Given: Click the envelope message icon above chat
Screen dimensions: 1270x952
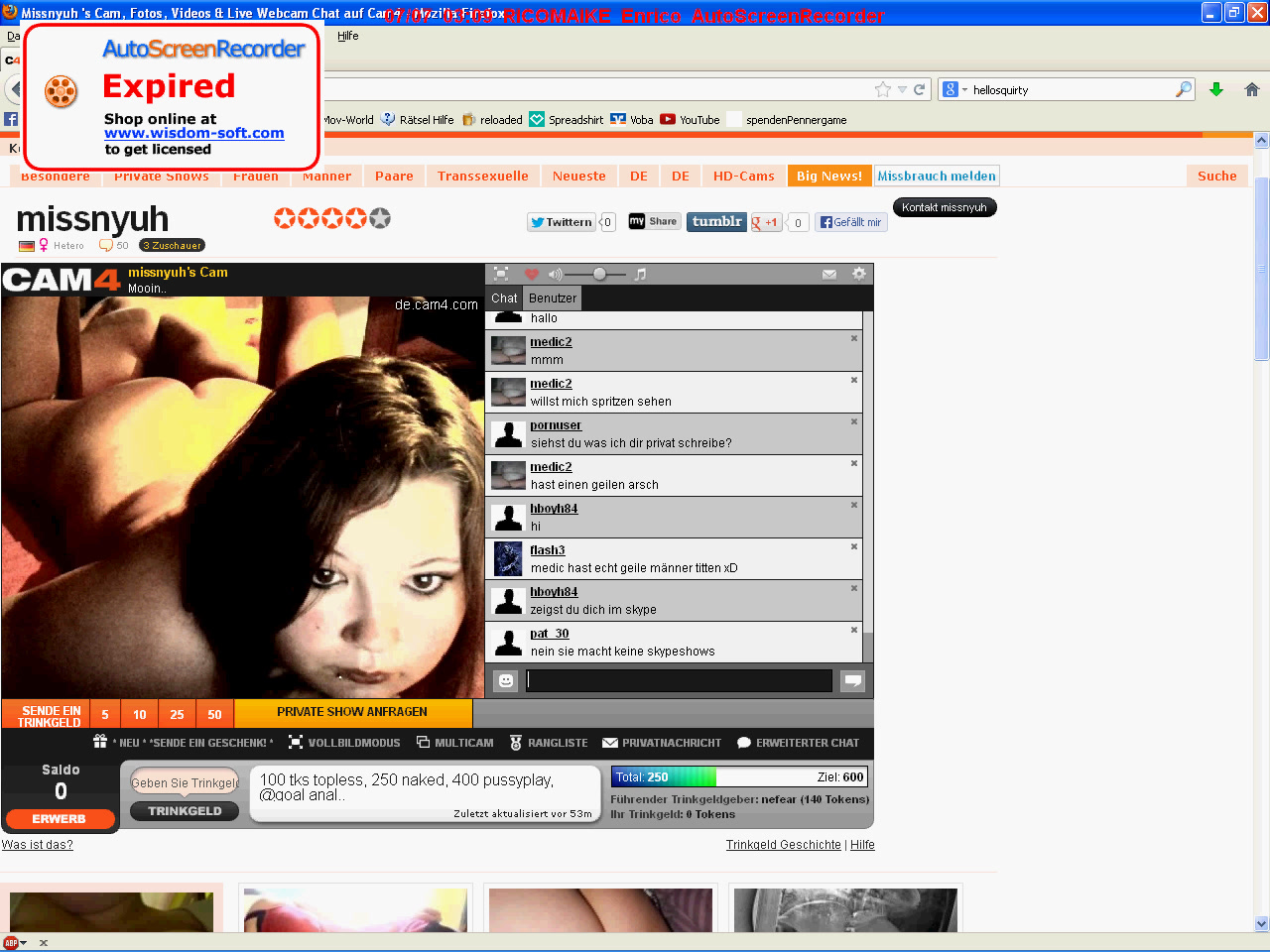Looking at the screenshot, I should pos(829,275).
